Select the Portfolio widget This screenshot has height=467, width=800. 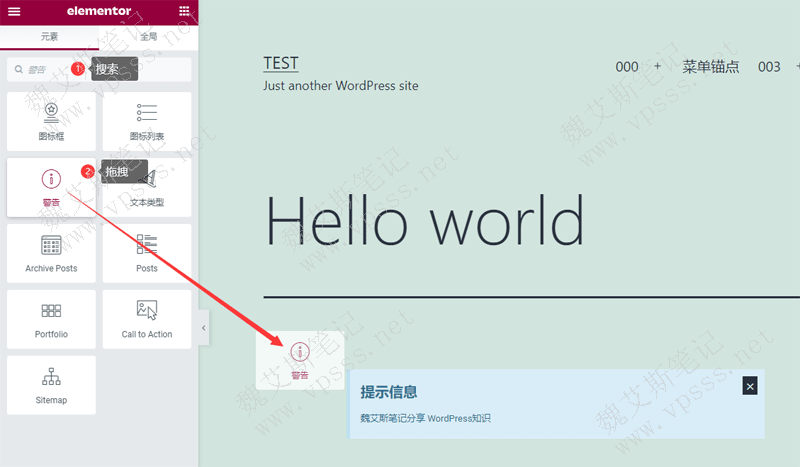51,319
